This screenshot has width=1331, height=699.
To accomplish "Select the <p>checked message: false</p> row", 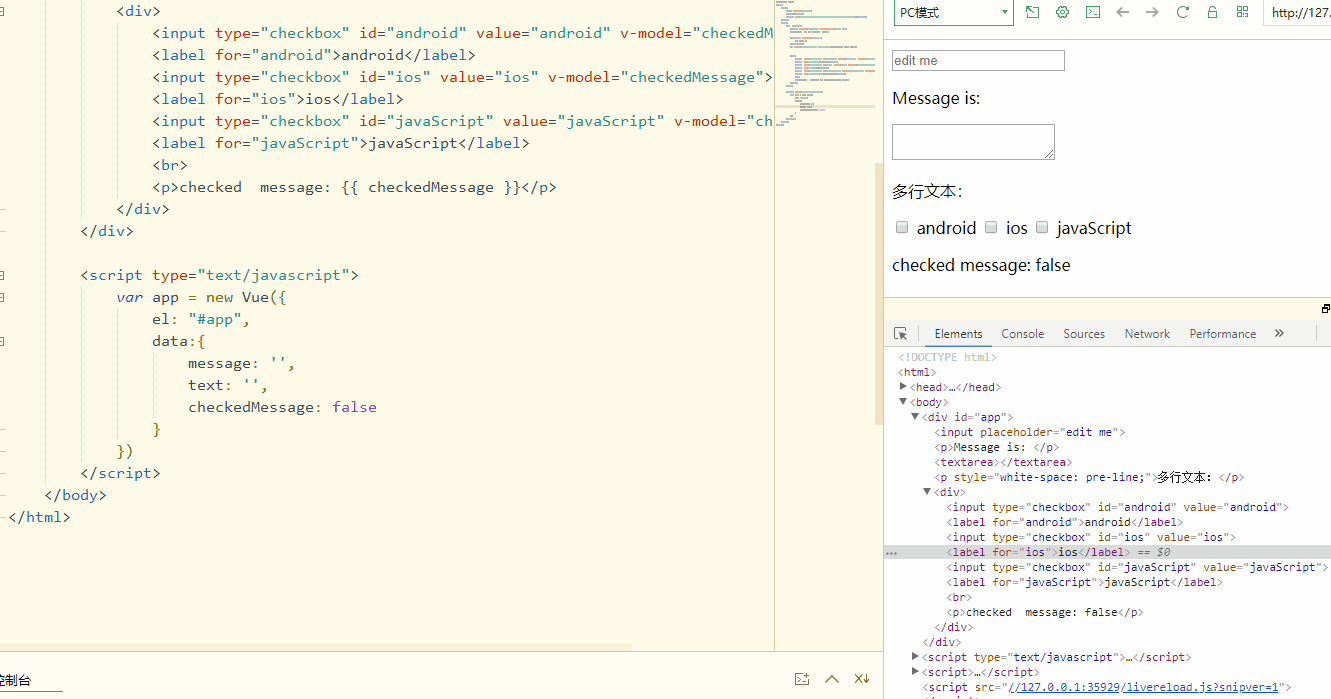I will [1044, 612].
